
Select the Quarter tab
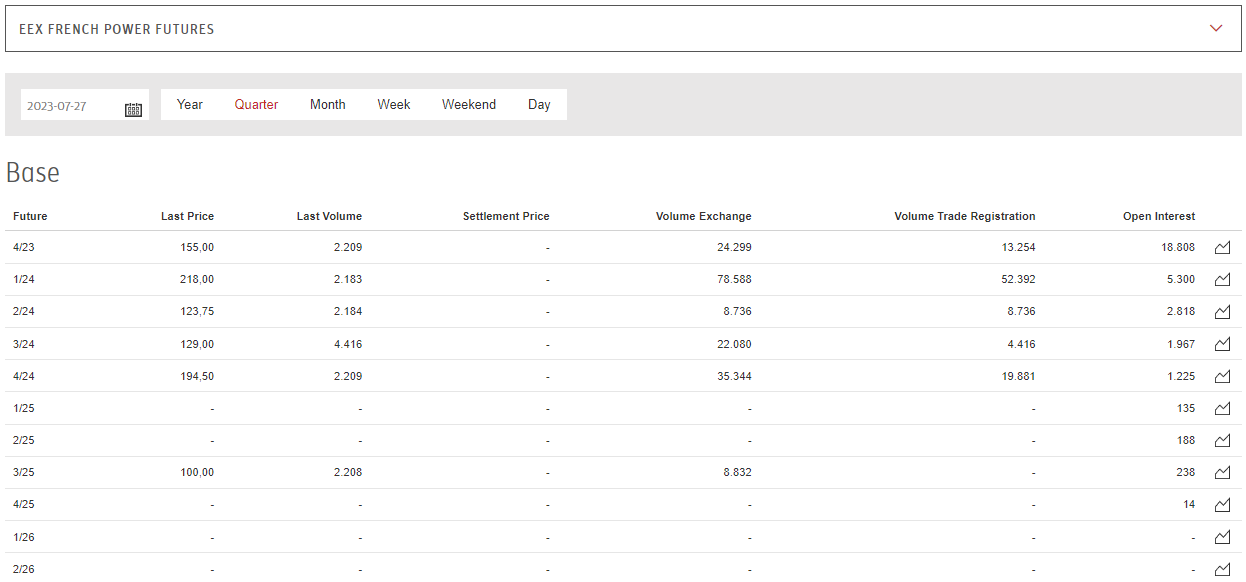click(256, 104)
